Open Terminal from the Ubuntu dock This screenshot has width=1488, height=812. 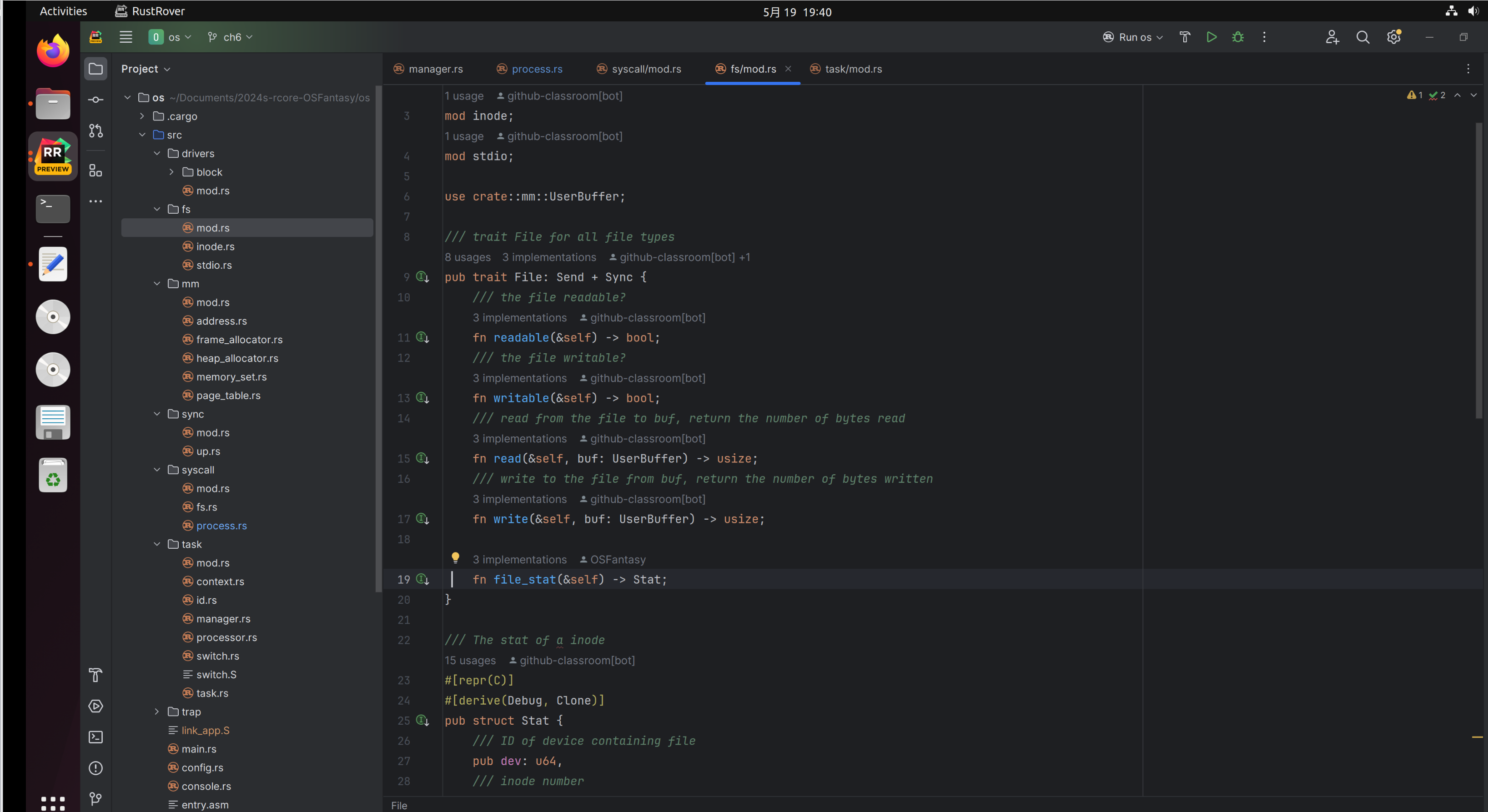point(53,209)
